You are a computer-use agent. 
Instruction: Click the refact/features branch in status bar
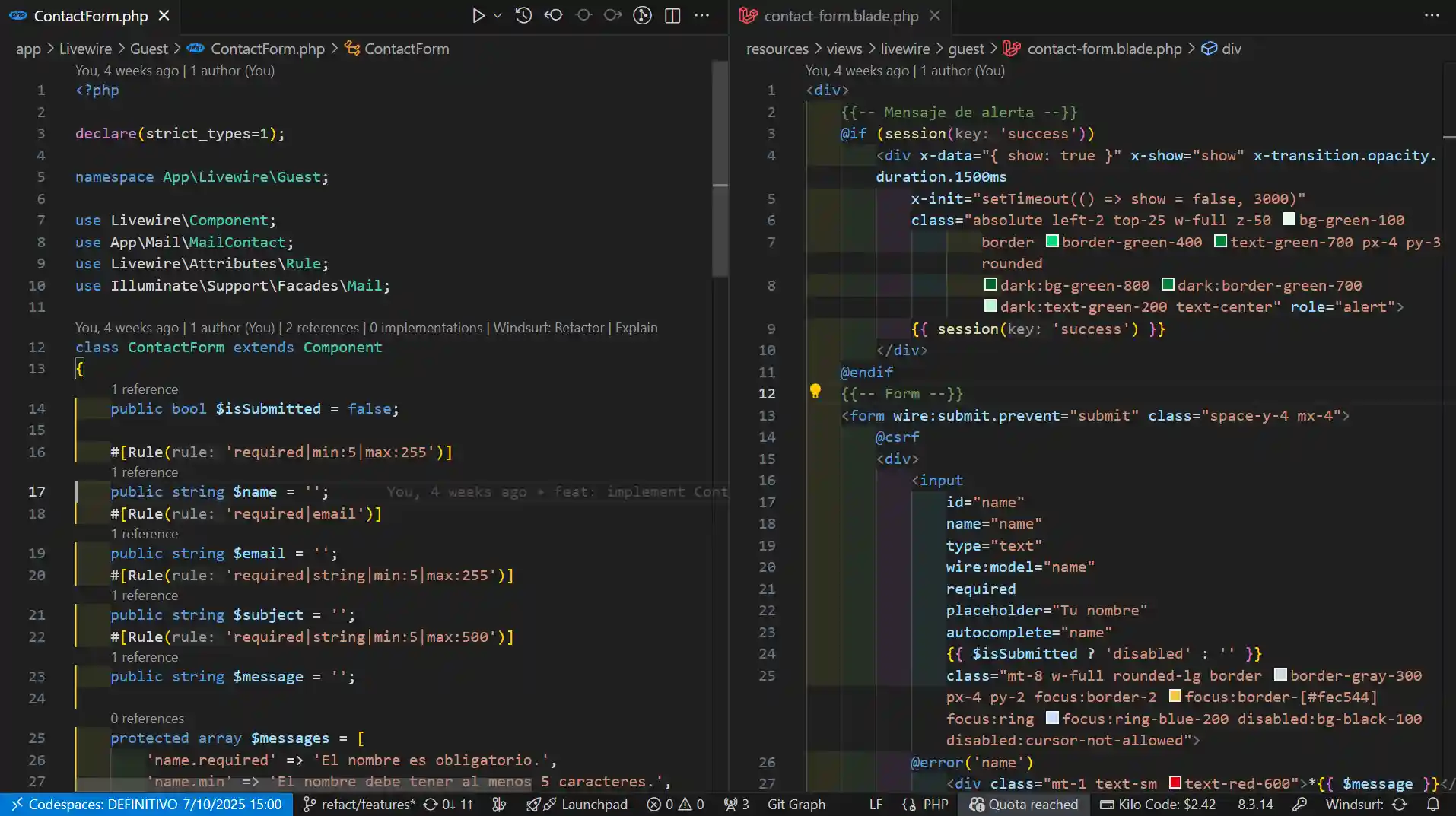coord(367,804)
